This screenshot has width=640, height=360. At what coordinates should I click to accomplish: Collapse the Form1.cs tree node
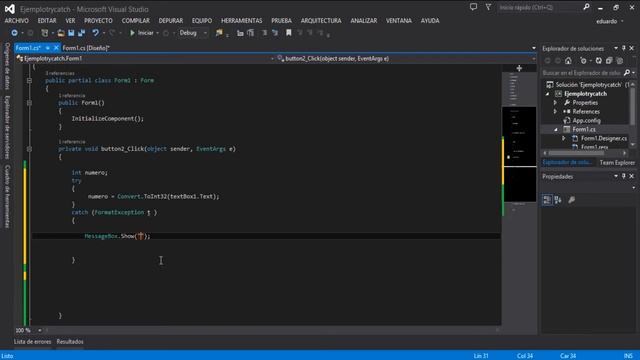pos(556,129)
